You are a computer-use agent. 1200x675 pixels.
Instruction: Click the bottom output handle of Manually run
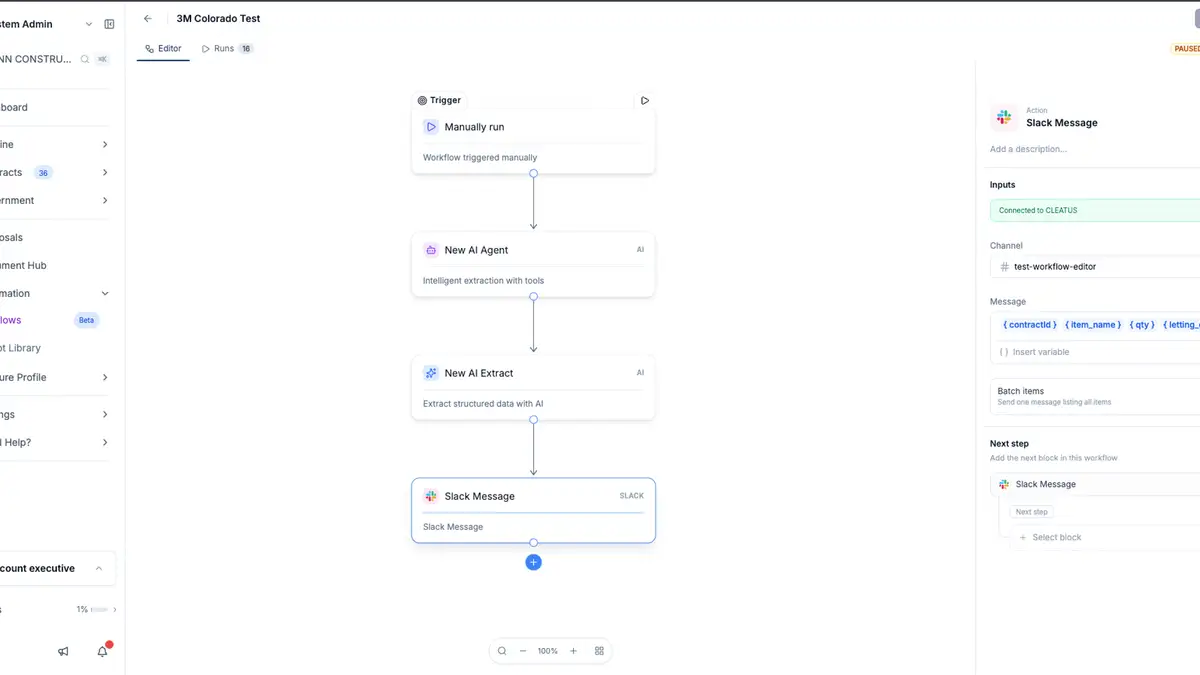(x=533, y=173)
